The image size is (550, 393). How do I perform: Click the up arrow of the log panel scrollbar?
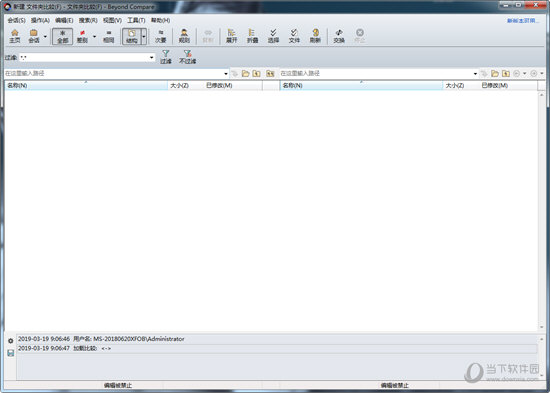point(542,339)
